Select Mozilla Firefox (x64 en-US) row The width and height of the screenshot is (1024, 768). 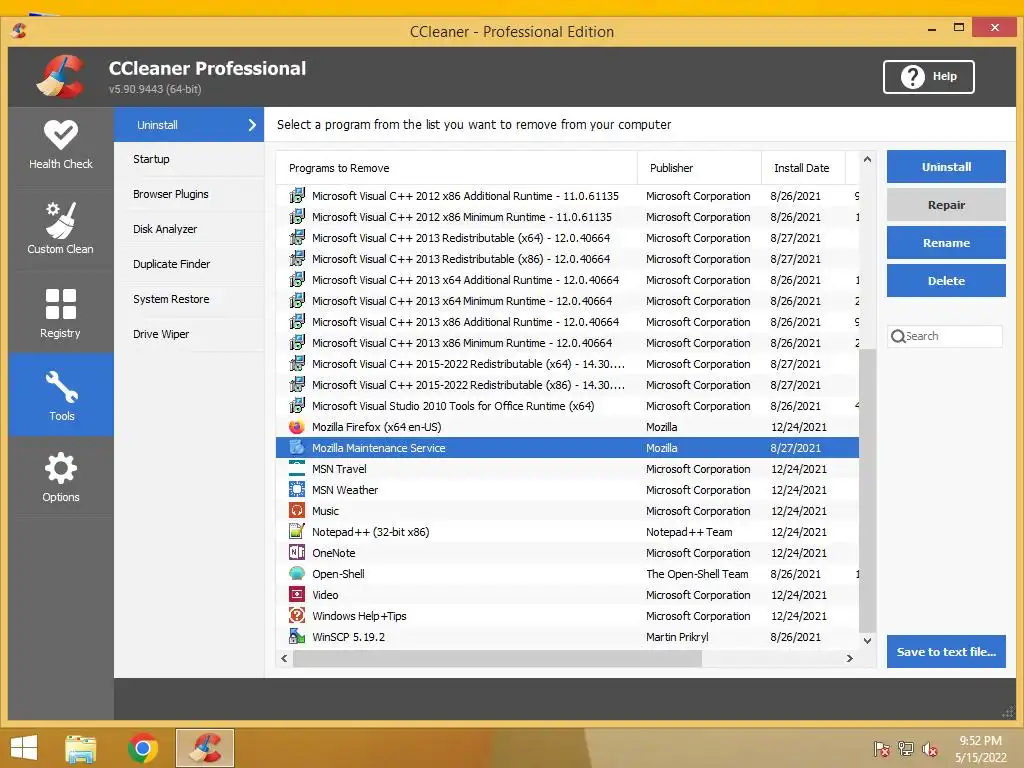point(567,427)
